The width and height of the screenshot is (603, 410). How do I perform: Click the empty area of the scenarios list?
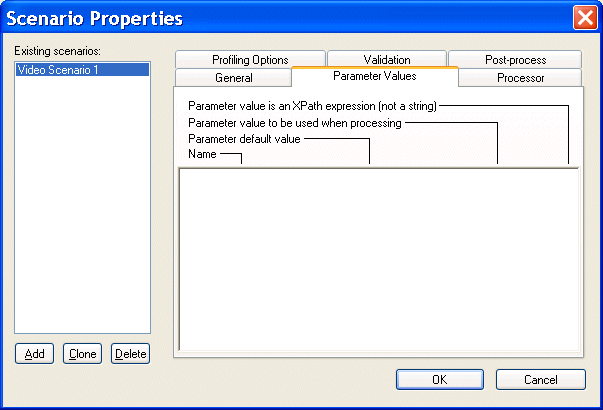tap(82, 200)
